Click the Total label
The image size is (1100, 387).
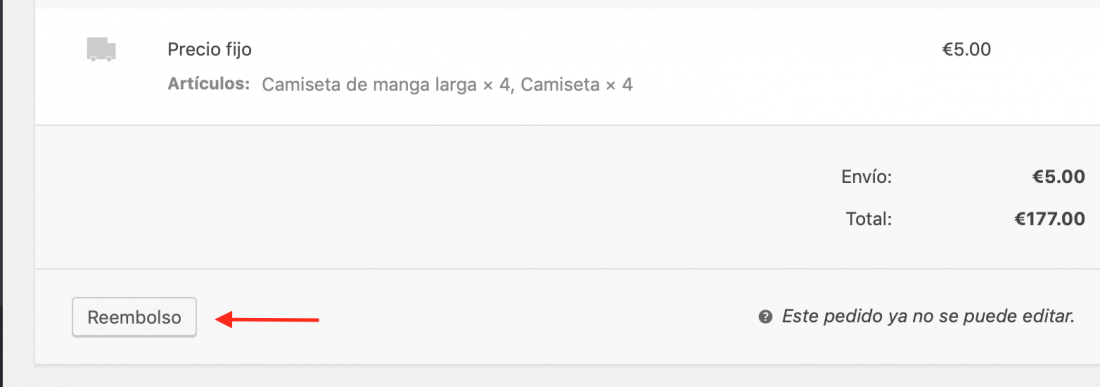coord(868,219)
